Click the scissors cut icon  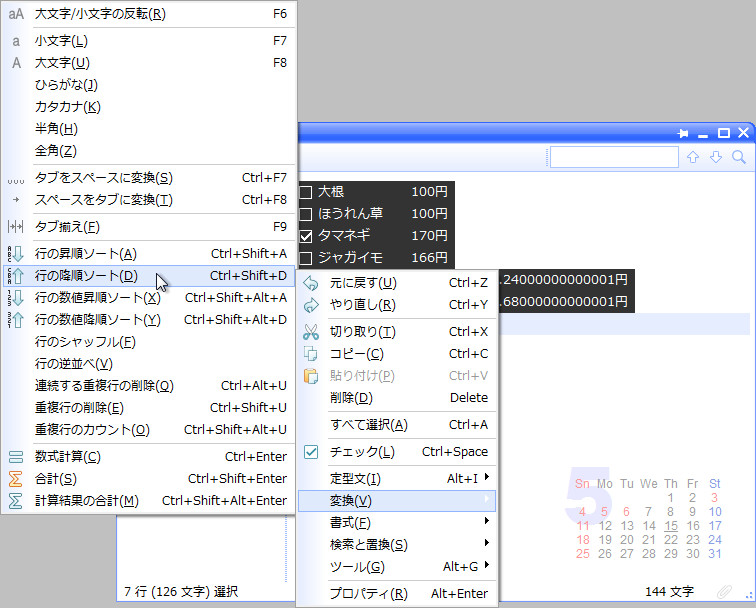tap(311, 332)
